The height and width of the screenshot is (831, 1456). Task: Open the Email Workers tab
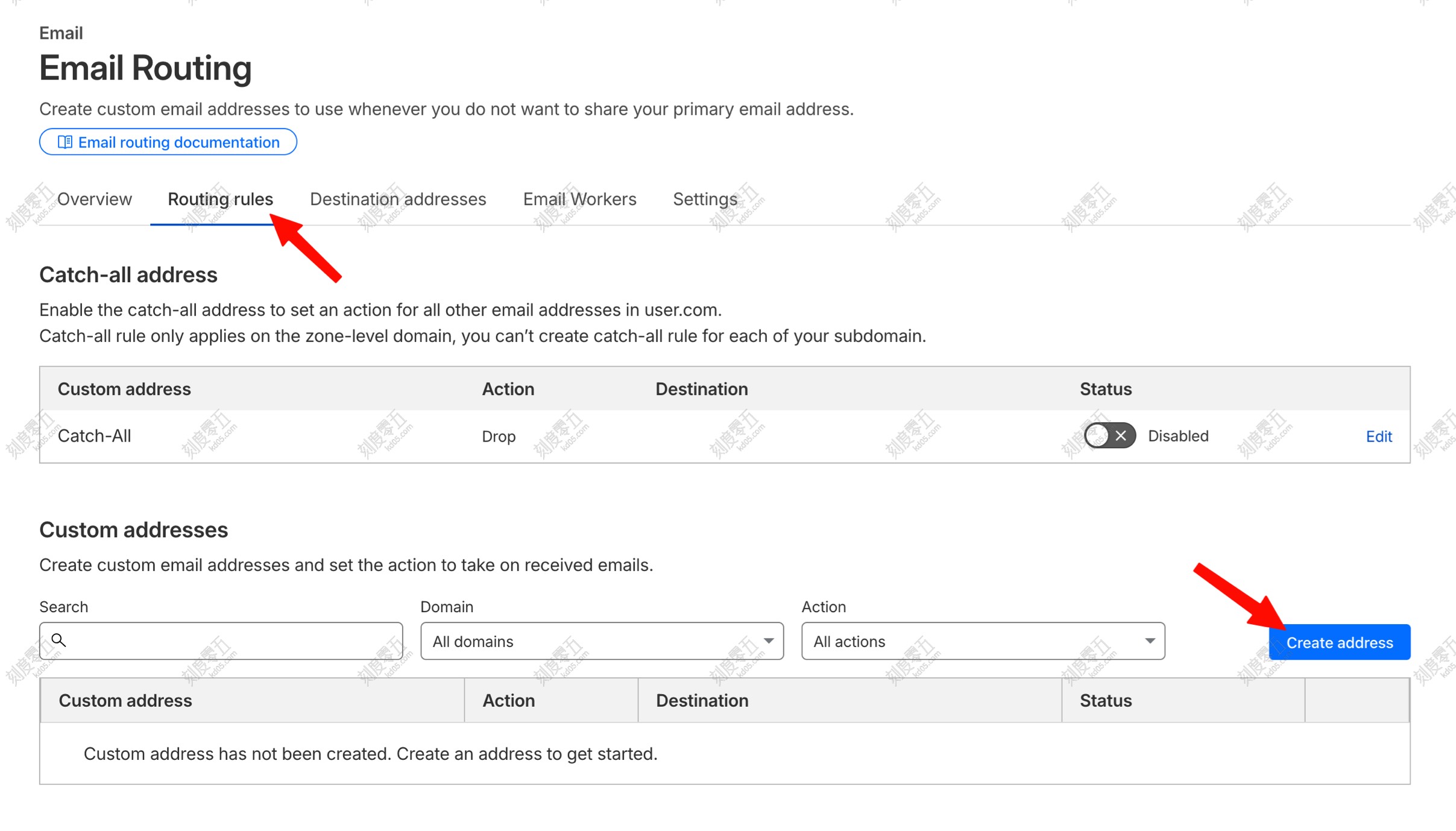click(x=579, y=199)
